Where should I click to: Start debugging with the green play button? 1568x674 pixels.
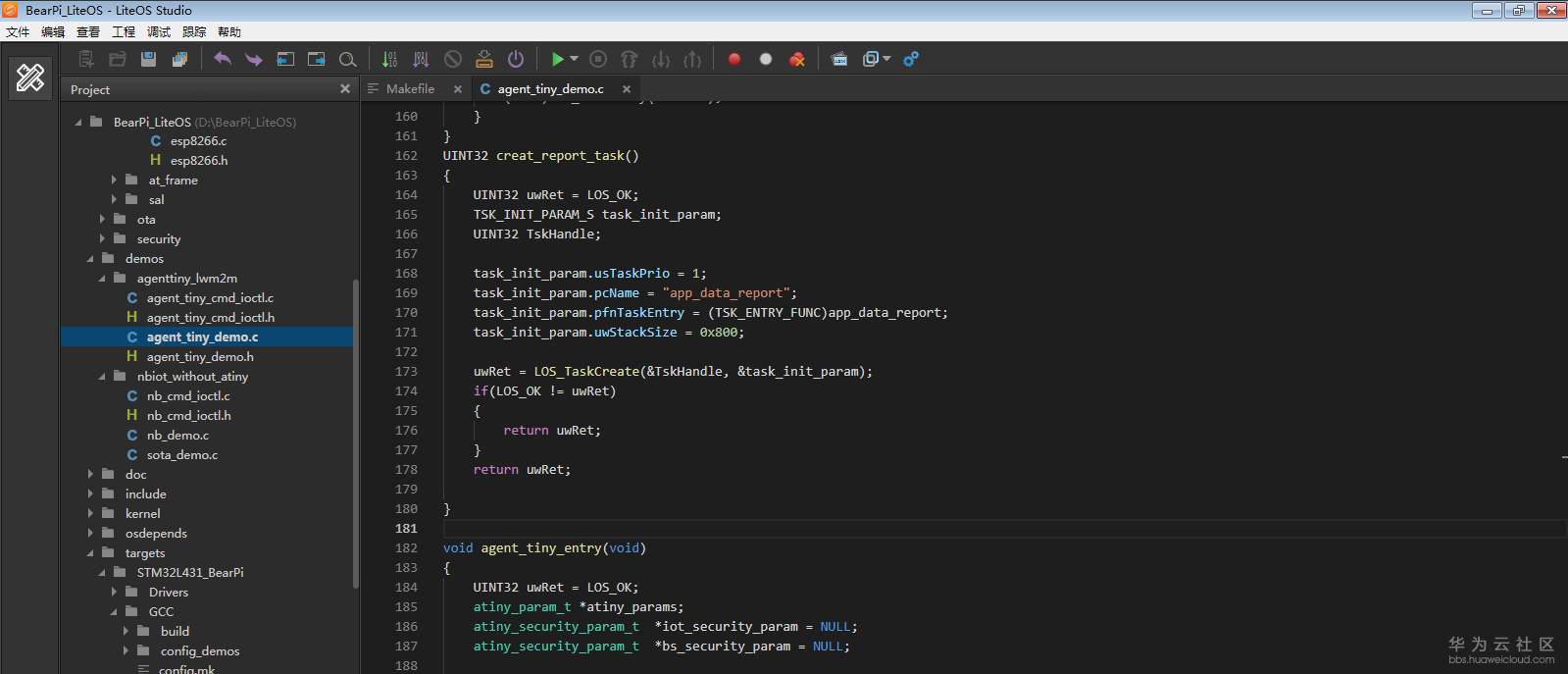[557, 59]
